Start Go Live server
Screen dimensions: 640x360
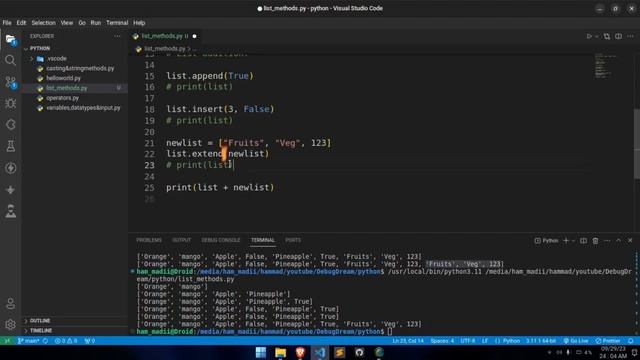click(x=576, y=341)
